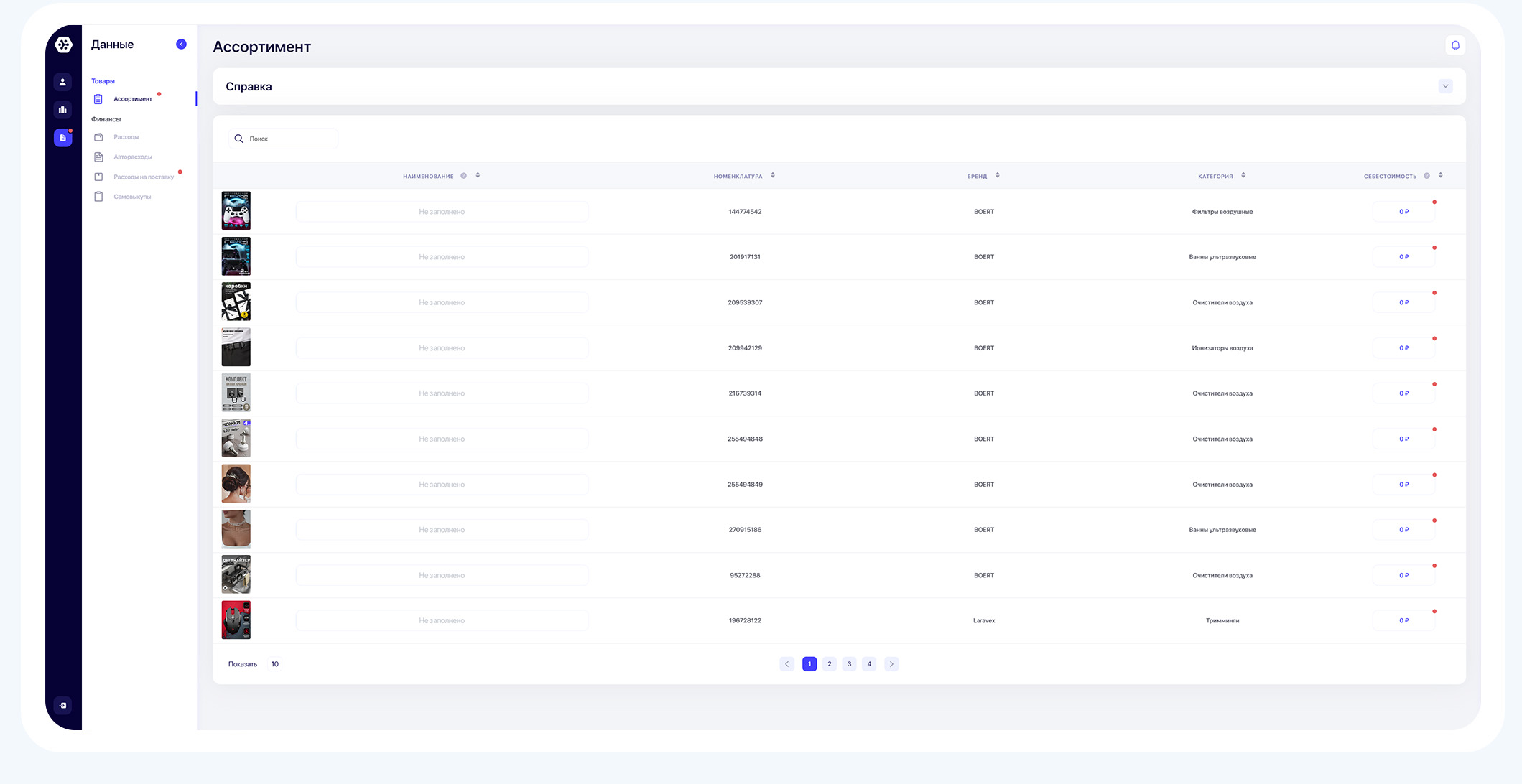Open комплект thumbnail of item 216739314
Image resolution: width=1522 pixels, height=784 pixels.
pyautogui.click(x=236, y=392)
